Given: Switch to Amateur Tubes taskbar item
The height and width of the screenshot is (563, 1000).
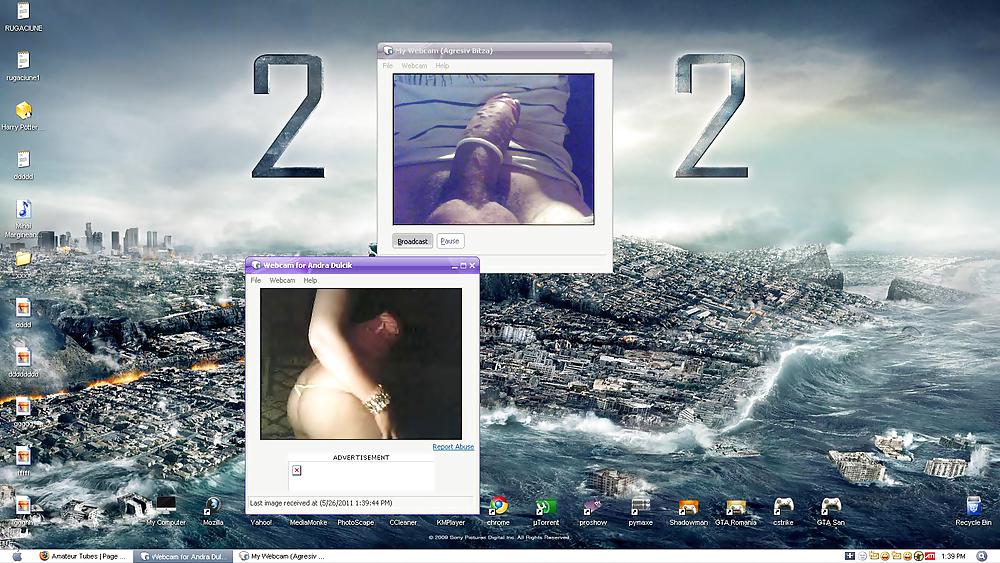Looking at the screenshot, I should tap(83, 556).
